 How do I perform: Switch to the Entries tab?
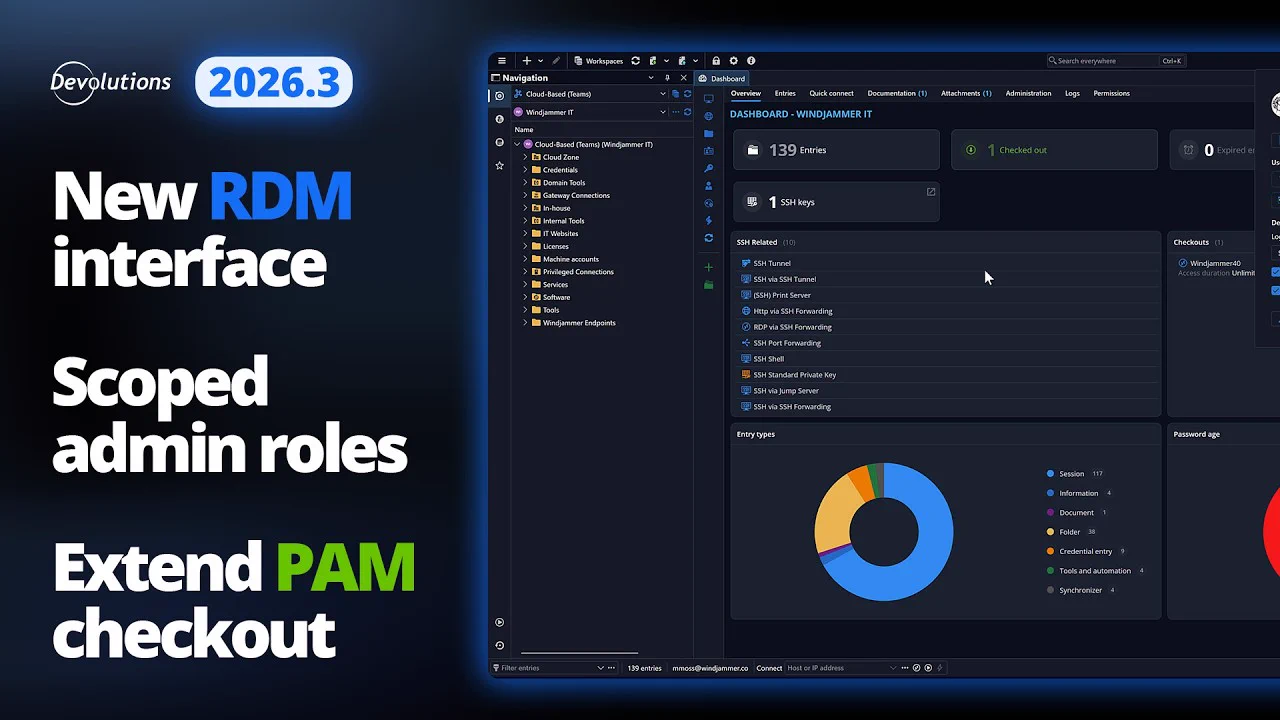click(785, 93)
